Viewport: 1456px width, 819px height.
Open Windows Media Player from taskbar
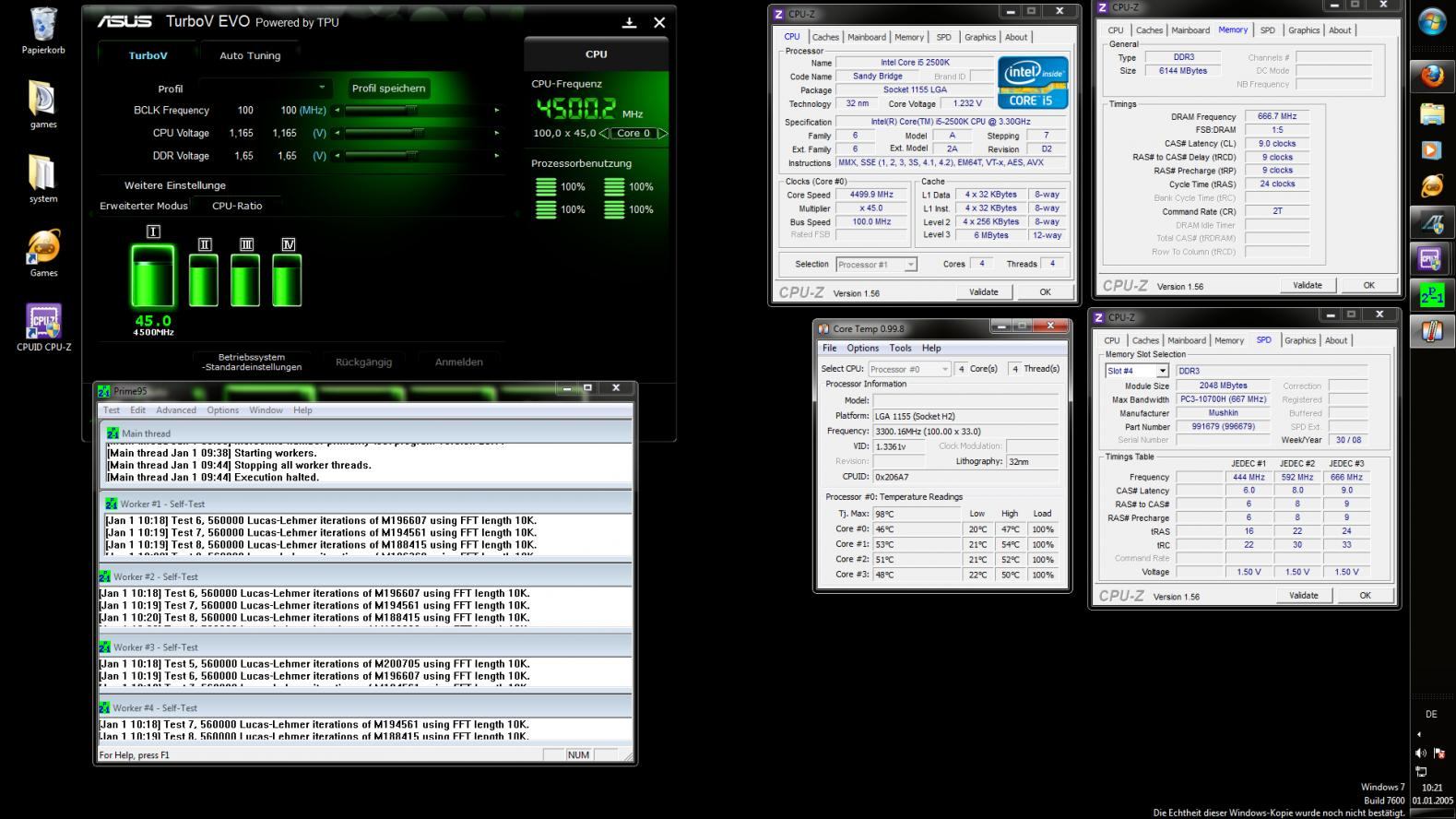(x=1432, y=149)
